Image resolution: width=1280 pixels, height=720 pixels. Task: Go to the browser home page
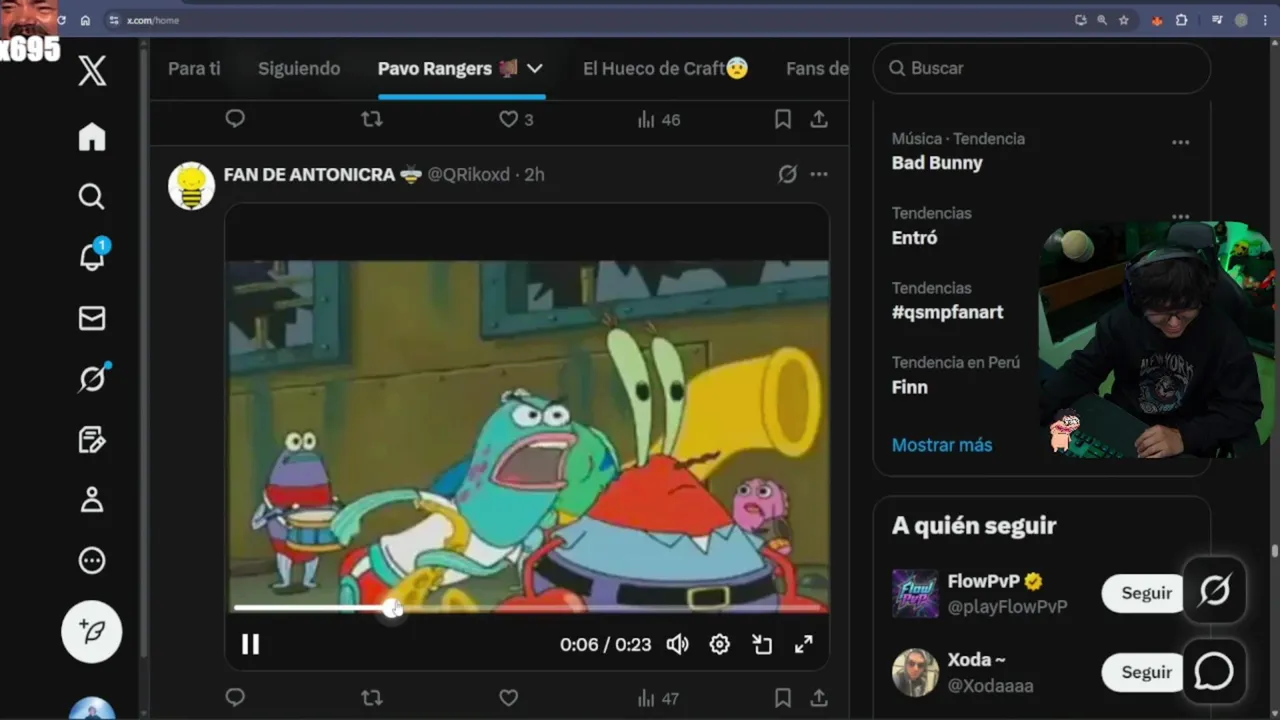click(x=85, y=20)
